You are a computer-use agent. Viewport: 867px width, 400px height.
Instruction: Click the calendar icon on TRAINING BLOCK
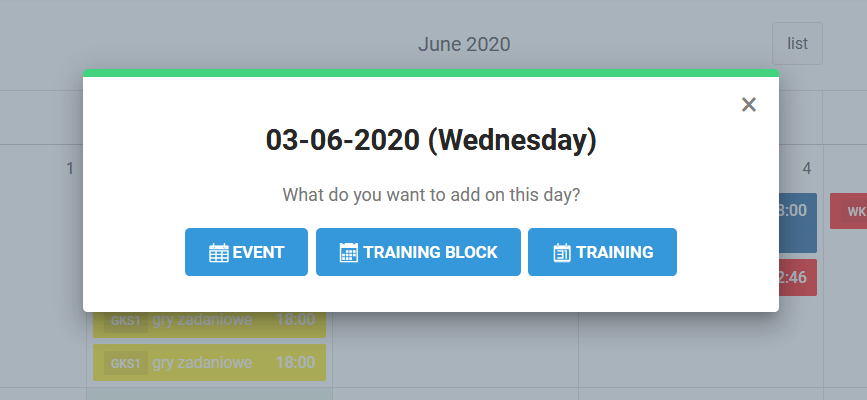click(x=348, y=253)
